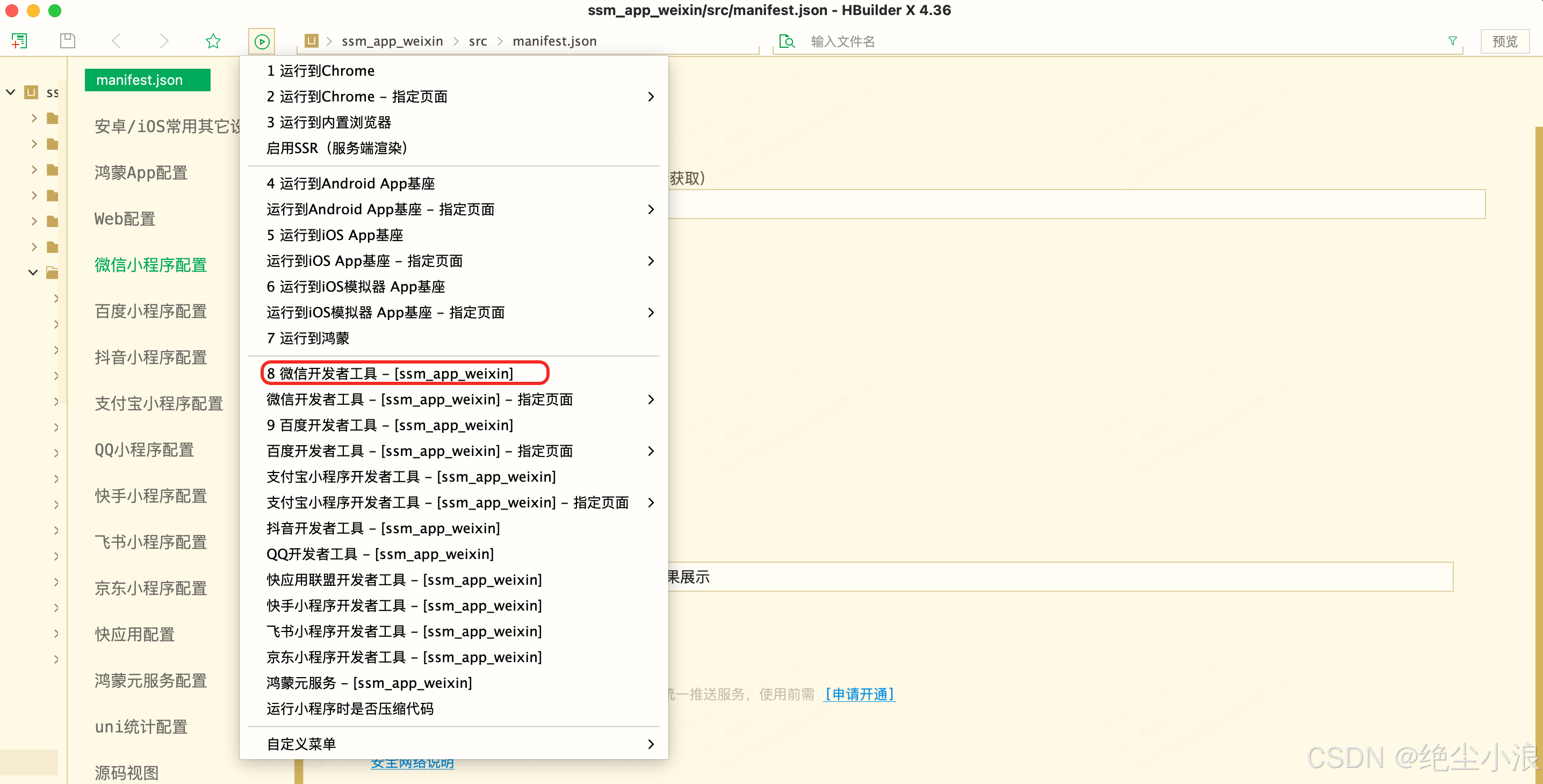The height and width of the screenshot is (784, 1543).
Task: Expand 运行到iOS App基座 - 指定页面 submenu
Action: tap(454, 261)
